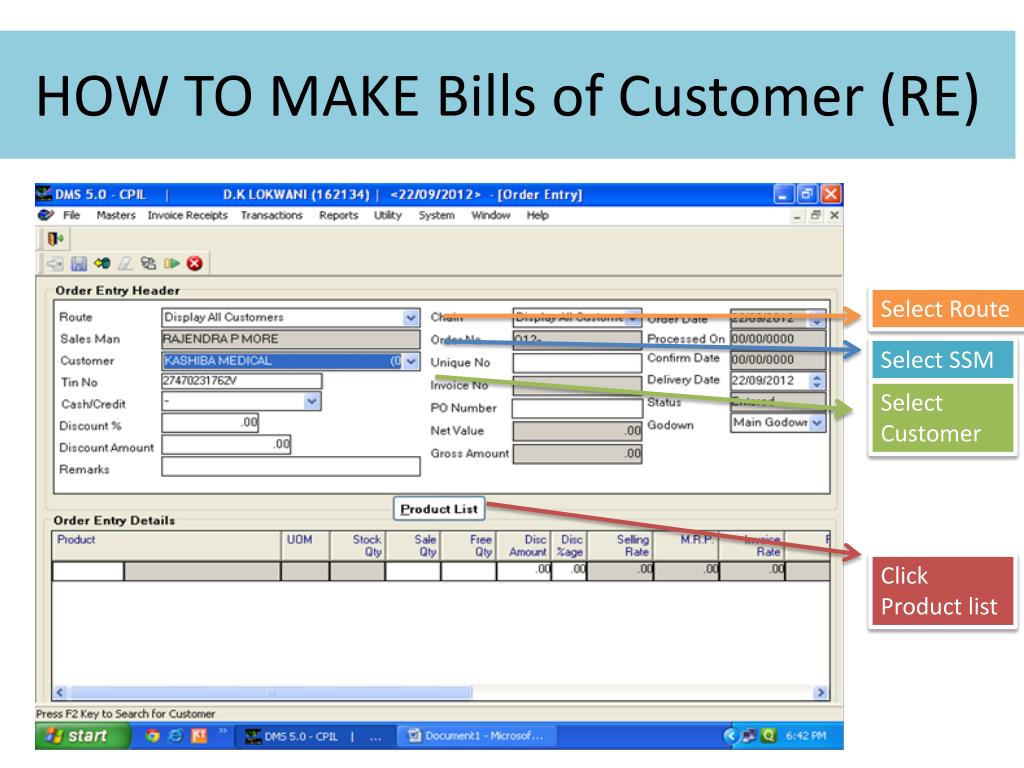1024x768 pixels.
Task: Click the Discount % field
Action: (210, 423)
